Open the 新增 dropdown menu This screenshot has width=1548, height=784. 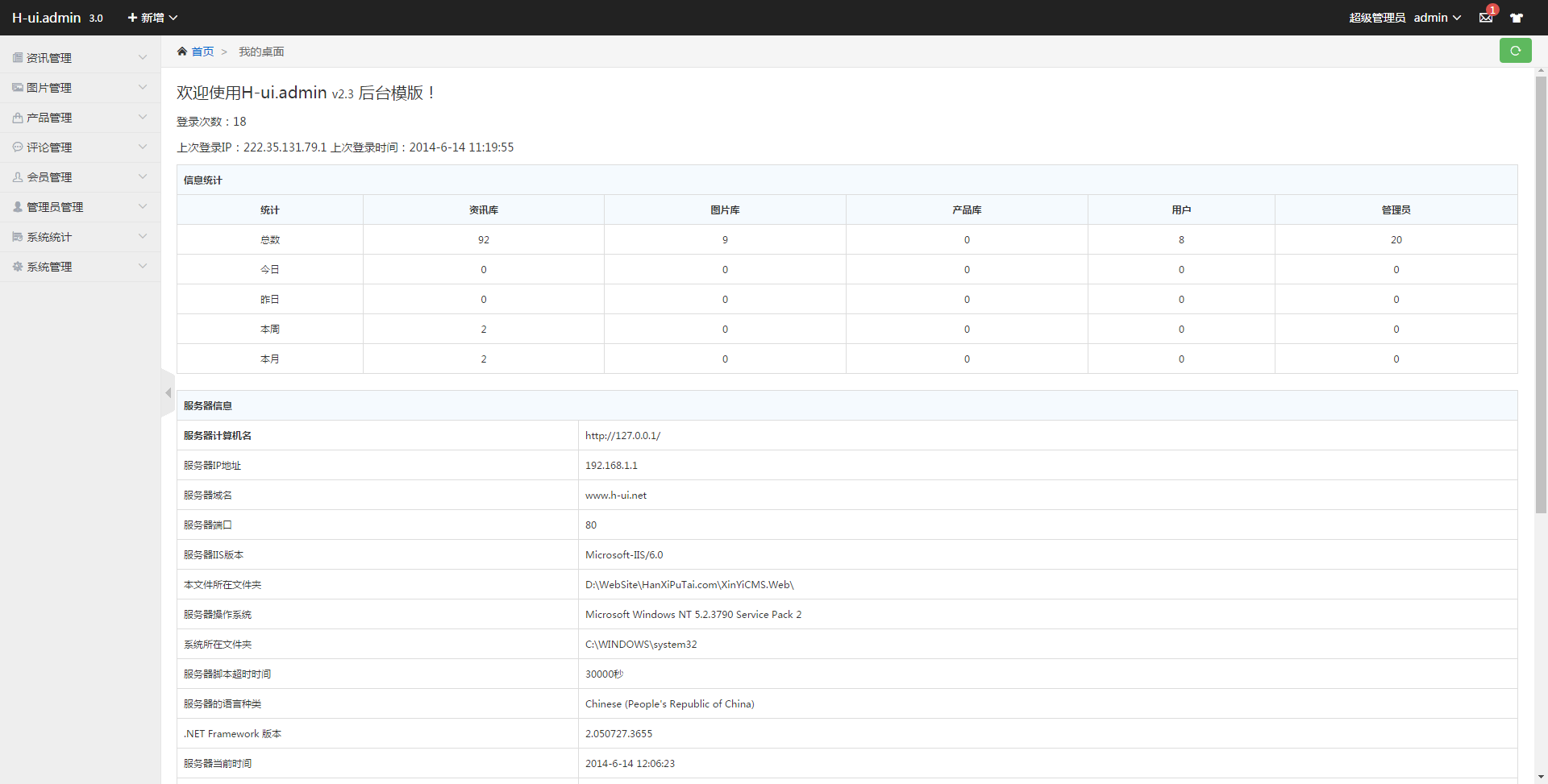tap(152, 18)
